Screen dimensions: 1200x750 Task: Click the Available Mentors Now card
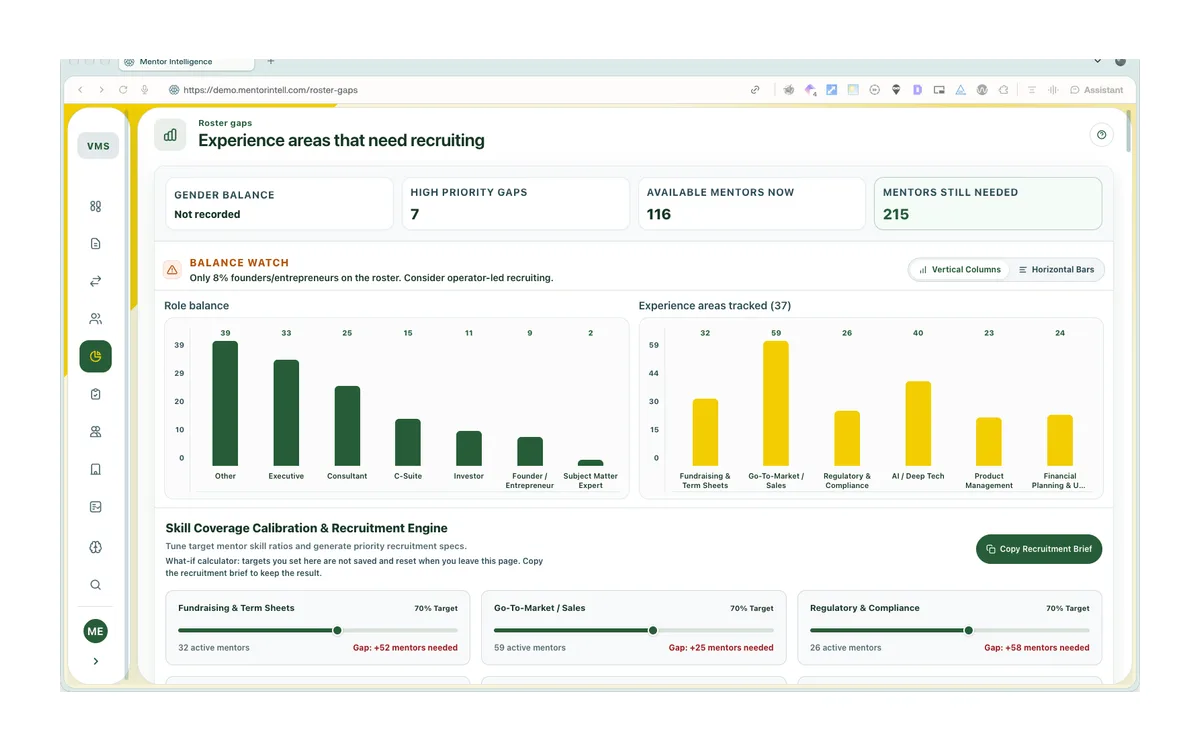pos(752,204)
